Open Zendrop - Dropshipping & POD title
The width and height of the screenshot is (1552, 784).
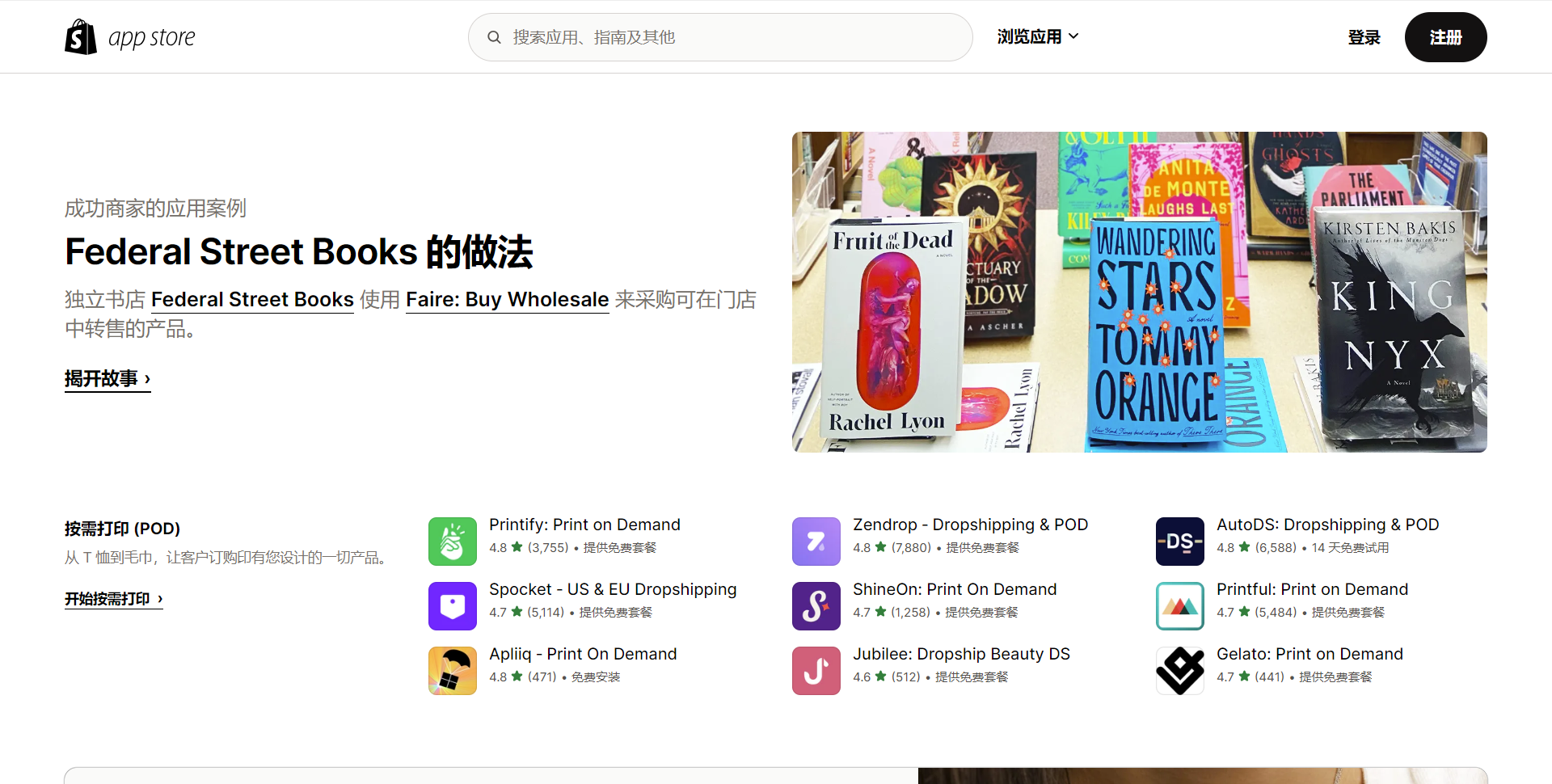coord(970,525)
